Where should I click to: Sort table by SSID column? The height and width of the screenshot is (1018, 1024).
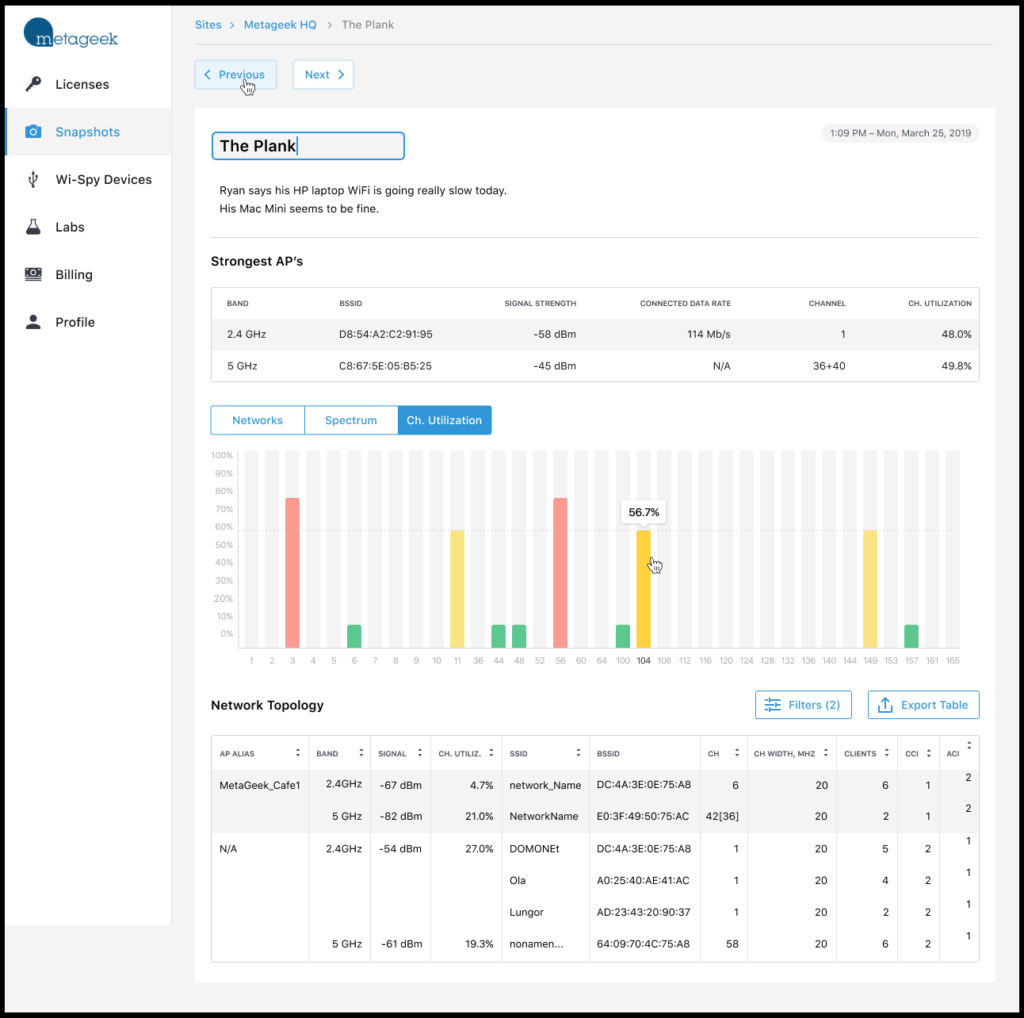pyautogui.click(x=578, y=753)
